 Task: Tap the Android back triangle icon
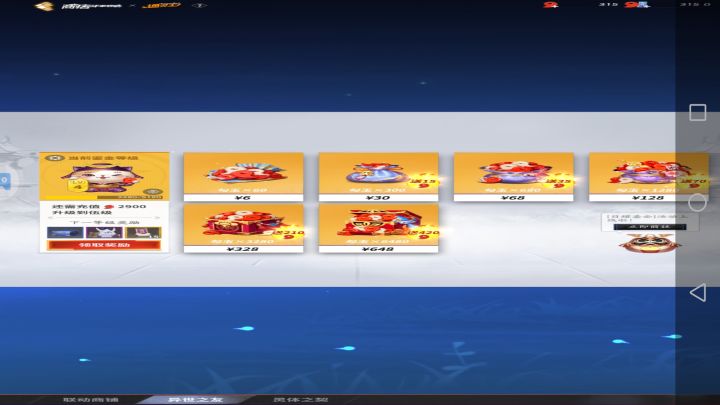pyautogui.click(x=698, y=292)
